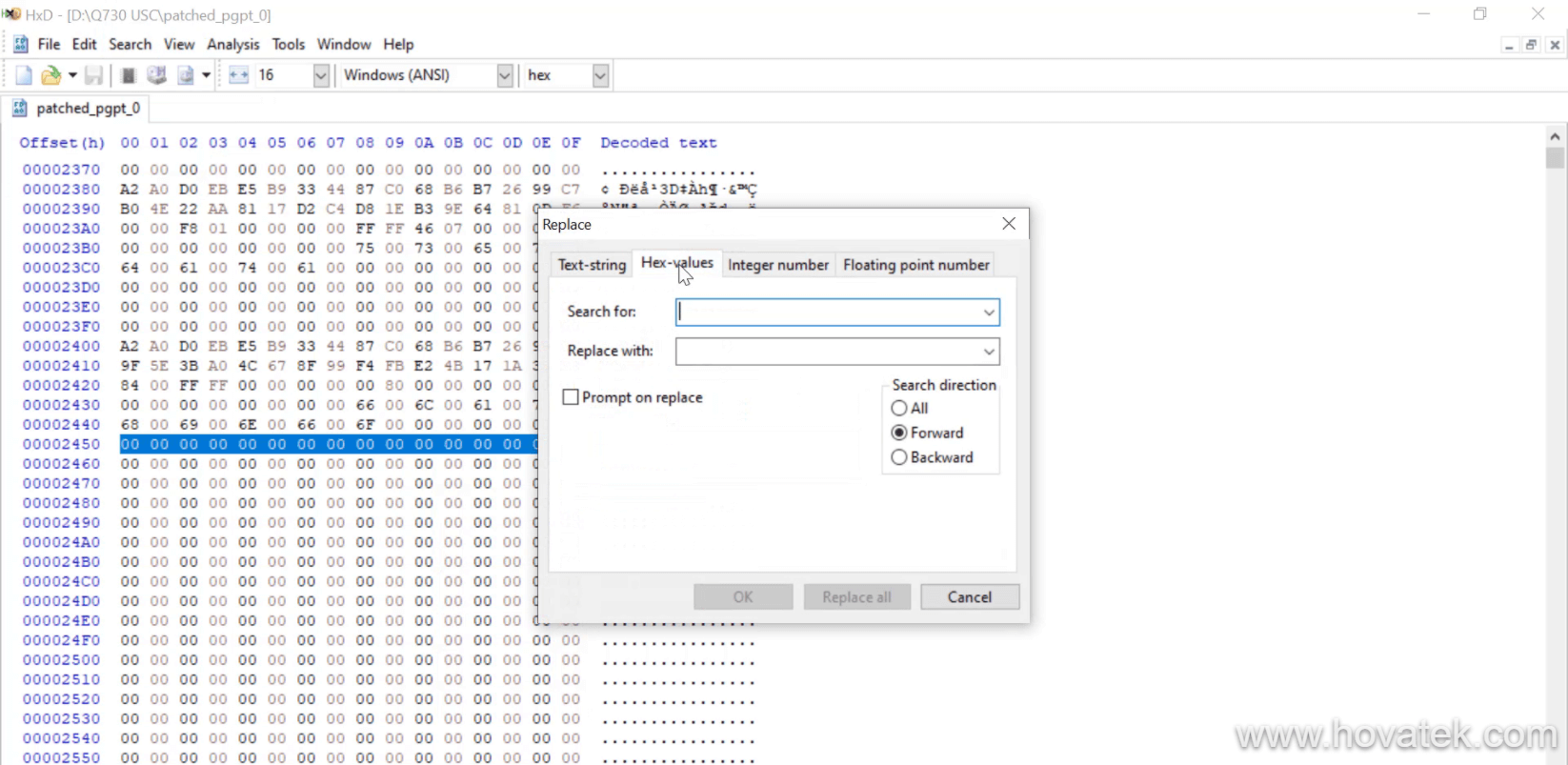
Task: Open the Windows (ANSI) charset dropdown
Action: [x=505, y=75]
